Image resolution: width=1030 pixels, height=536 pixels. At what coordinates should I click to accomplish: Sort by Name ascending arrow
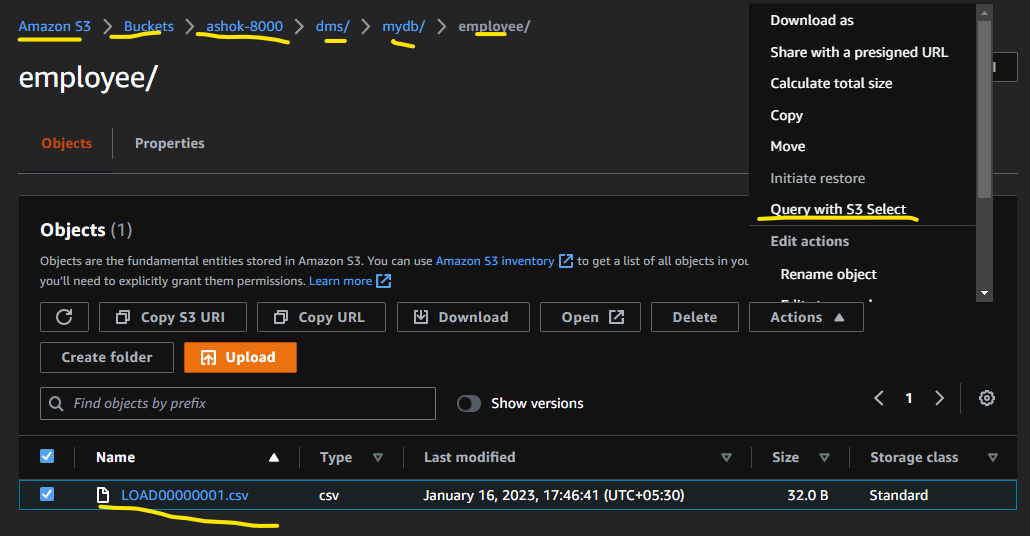click(274, 458)
